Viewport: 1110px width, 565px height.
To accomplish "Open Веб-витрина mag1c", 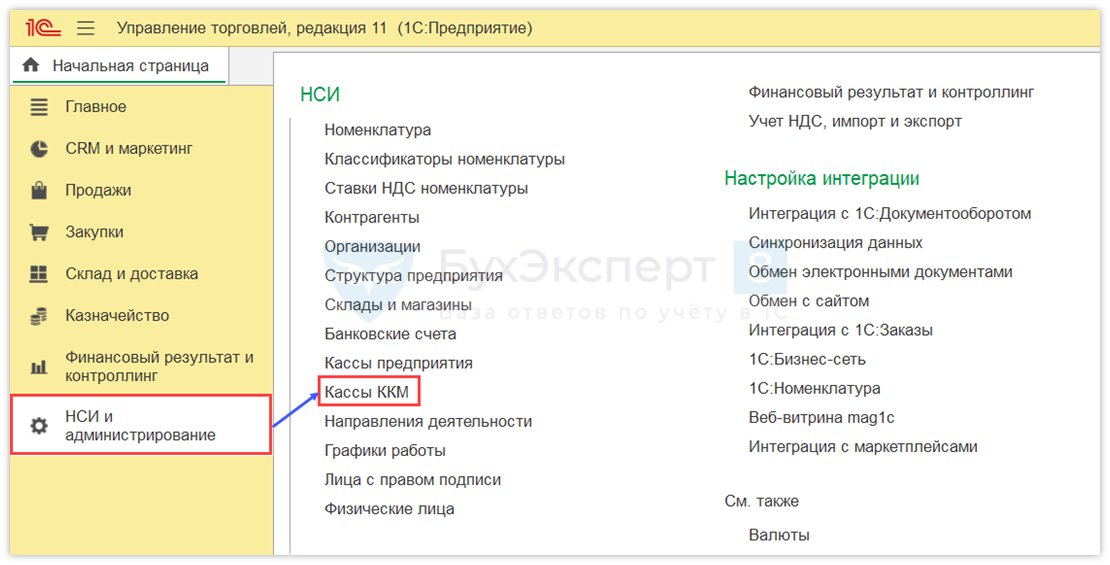I will [x=821, y=418].
